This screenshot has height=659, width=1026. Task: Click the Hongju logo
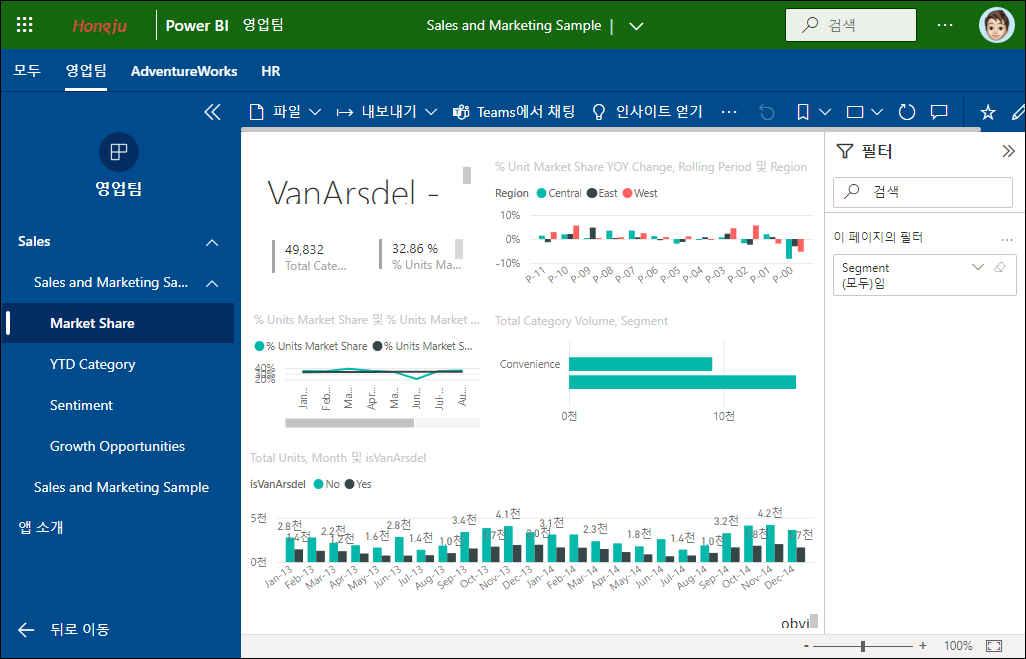tap(99, 26)
